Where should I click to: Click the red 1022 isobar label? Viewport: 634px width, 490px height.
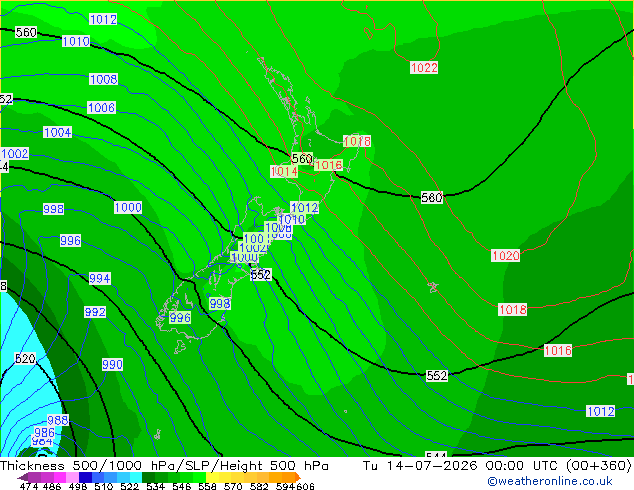[424, 68]
